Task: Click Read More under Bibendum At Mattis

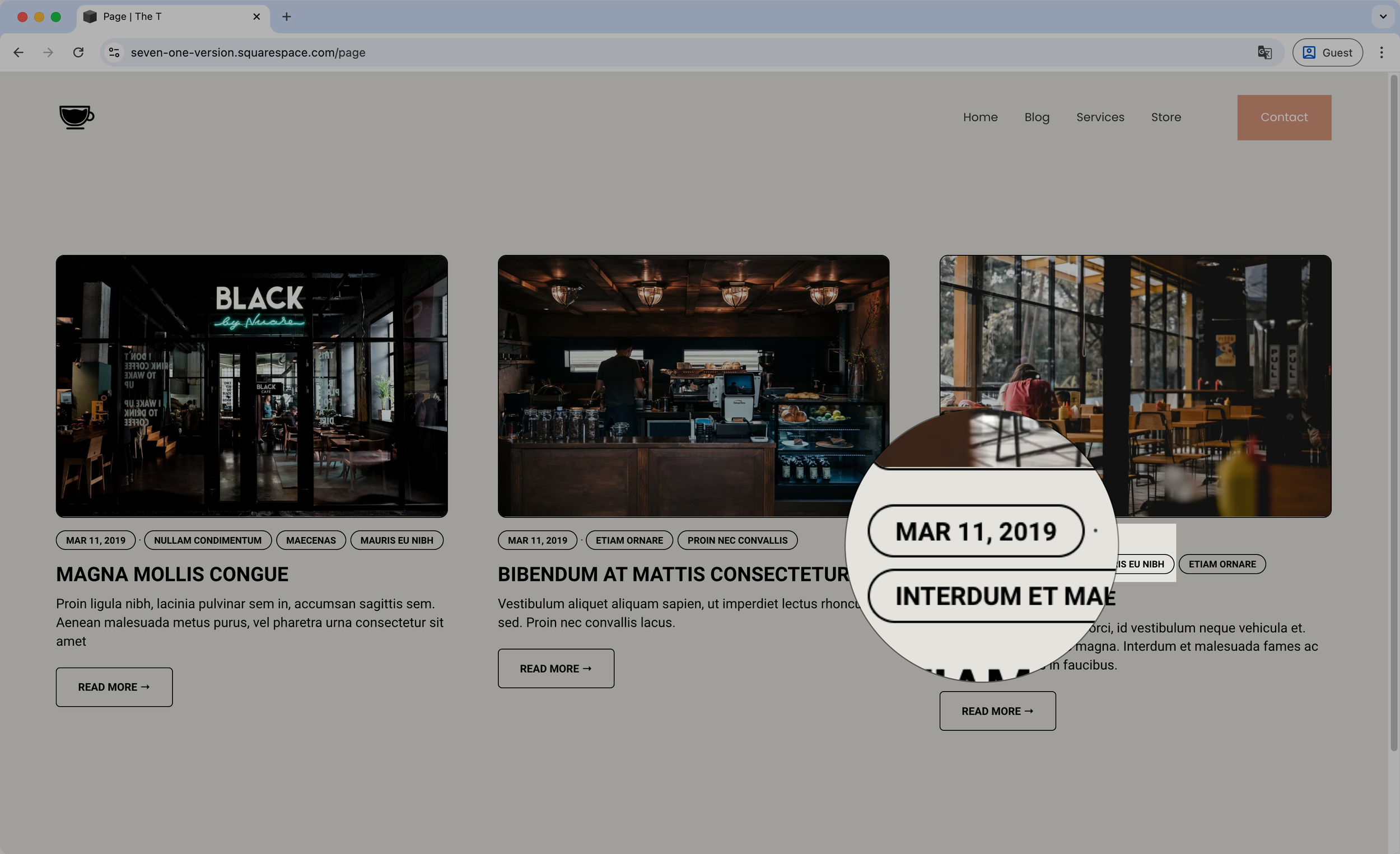Action: pos(556,668)
